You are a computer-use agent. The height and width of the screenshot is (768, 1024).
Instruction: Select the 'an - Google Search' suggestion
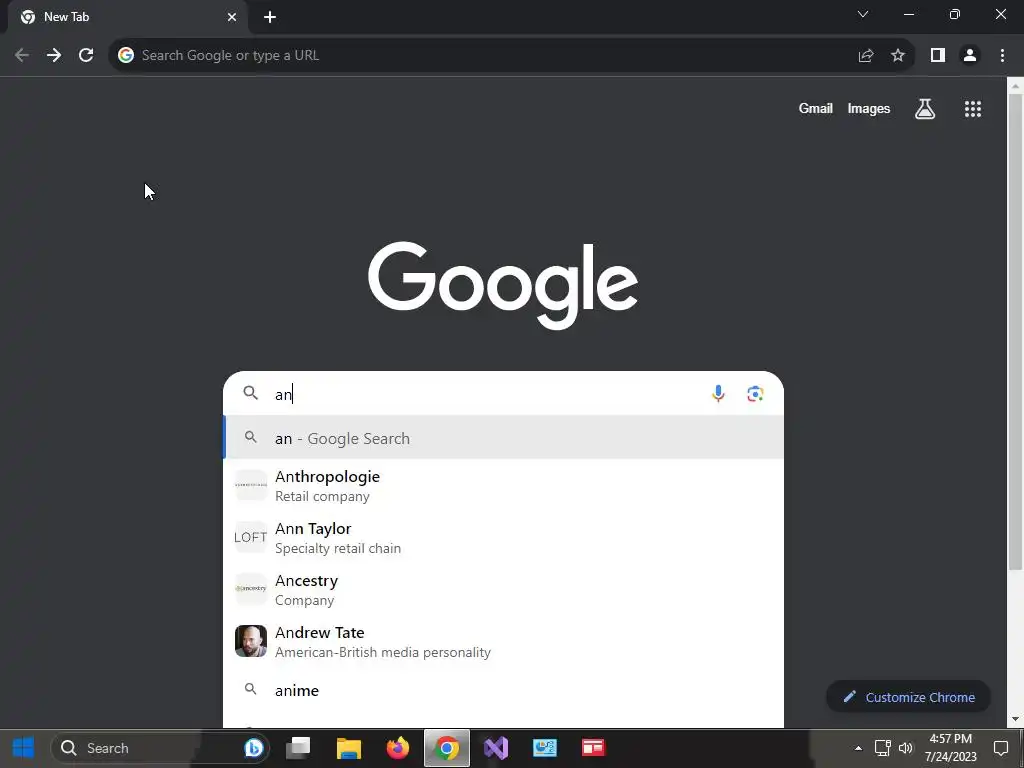pyautogui.click(x=504, y=438)
